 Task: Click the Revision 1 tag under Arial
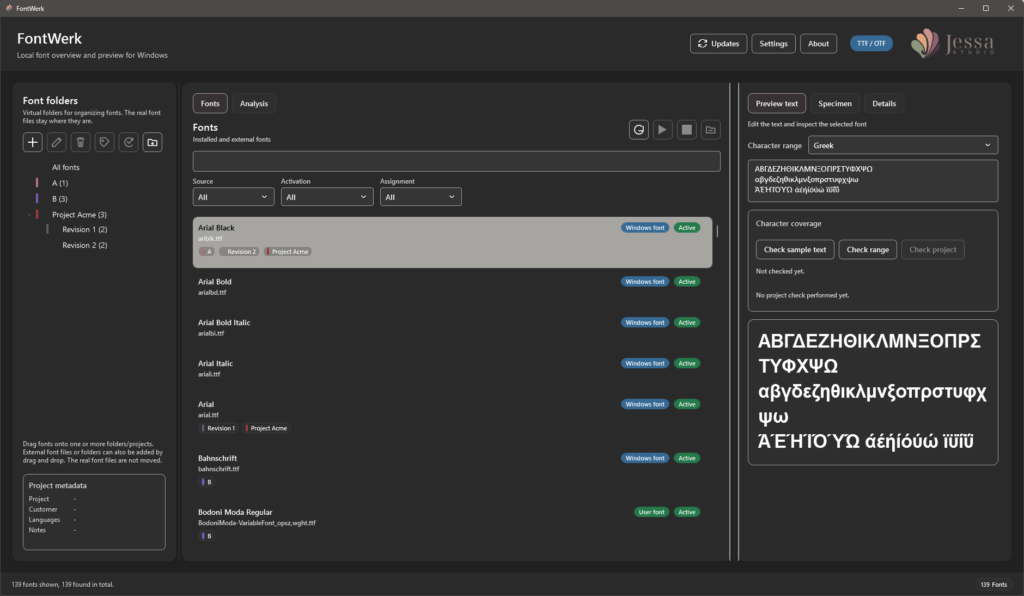[218, 428]
